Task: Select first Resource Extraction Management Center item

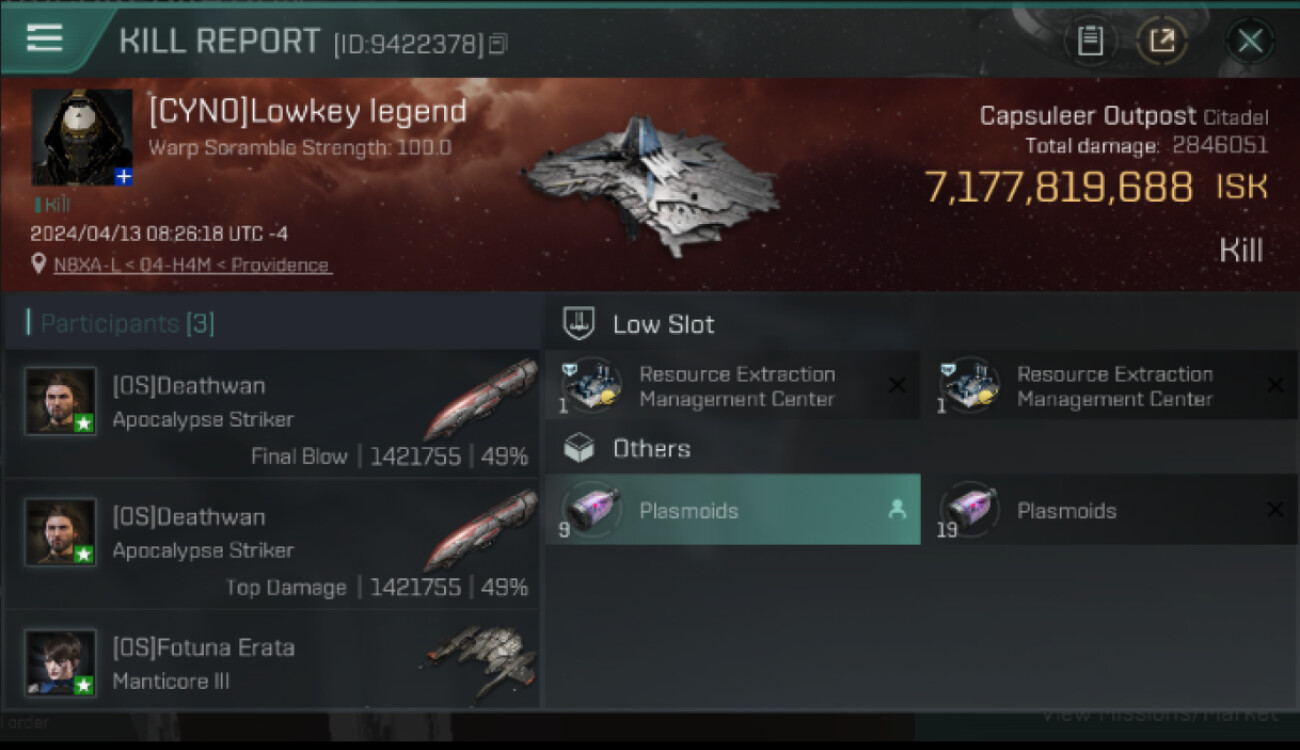Action: (733, 386)
